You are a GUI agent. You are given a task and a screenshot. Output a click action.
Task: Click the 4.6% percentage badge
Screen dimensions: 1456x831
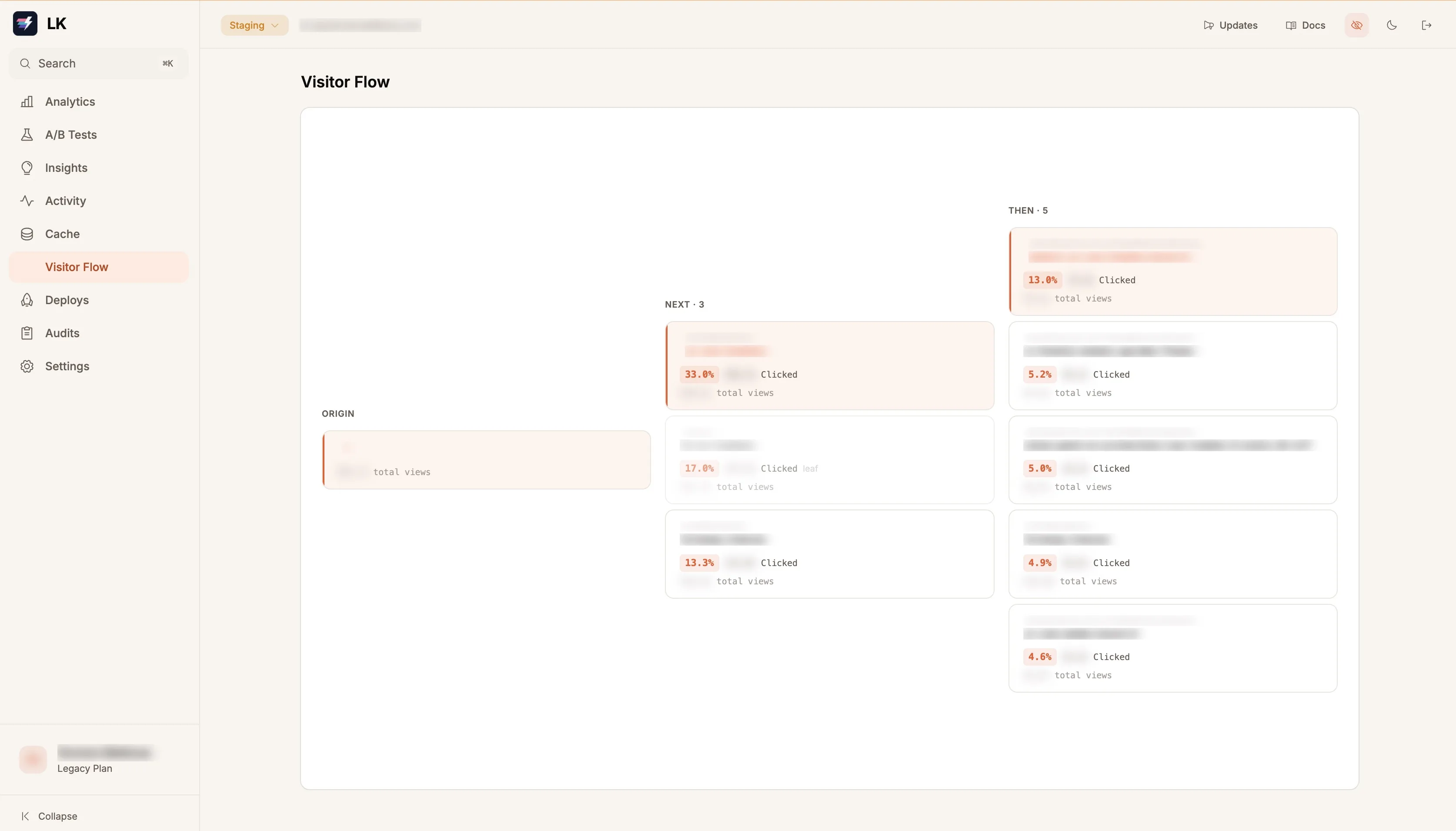tap(1040, 657)
